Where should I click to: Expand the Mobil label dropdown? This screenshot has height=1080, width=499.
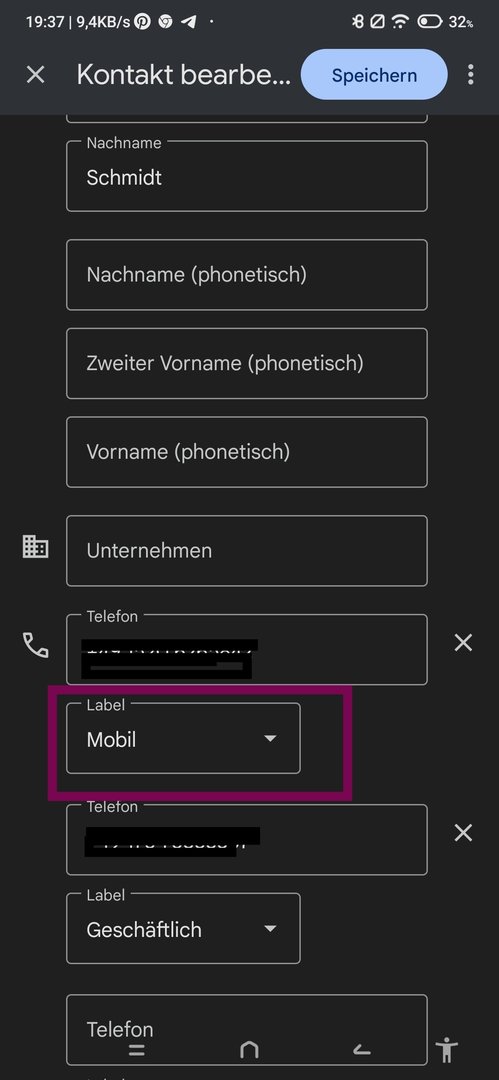(183, 739)
